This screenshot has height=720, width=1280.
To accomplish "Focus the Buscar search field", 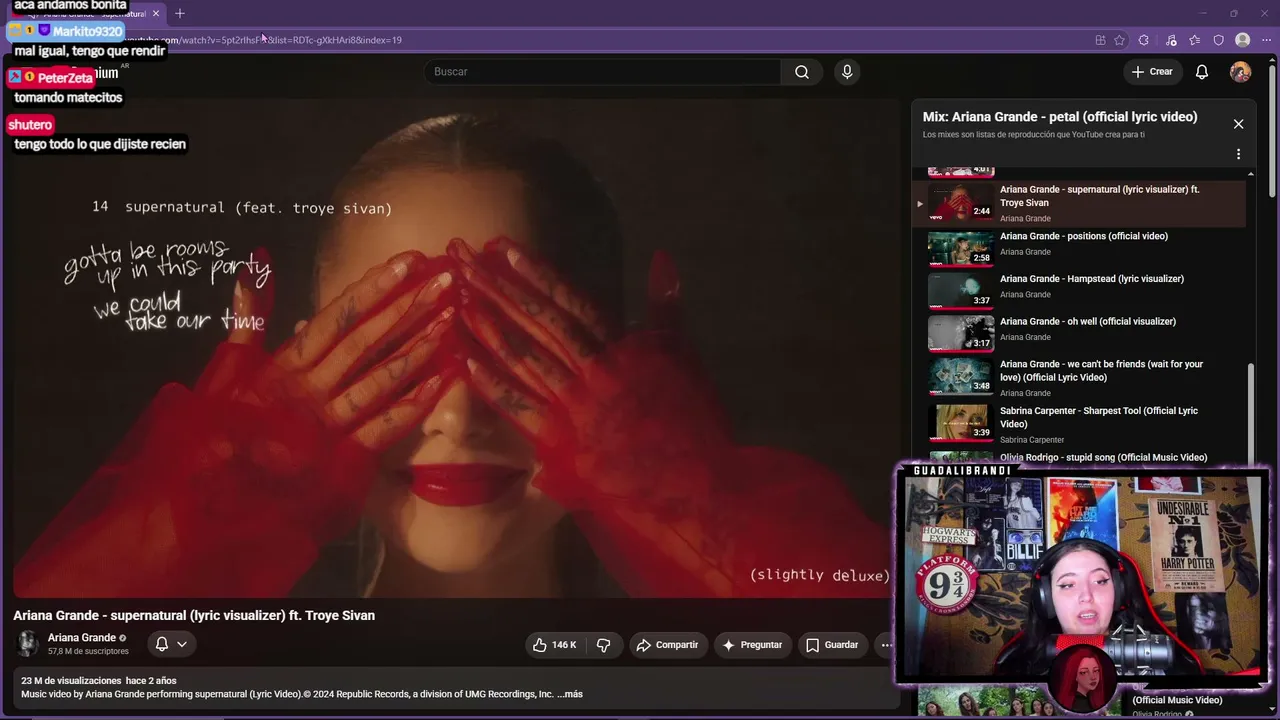I will tap(603, 72).
